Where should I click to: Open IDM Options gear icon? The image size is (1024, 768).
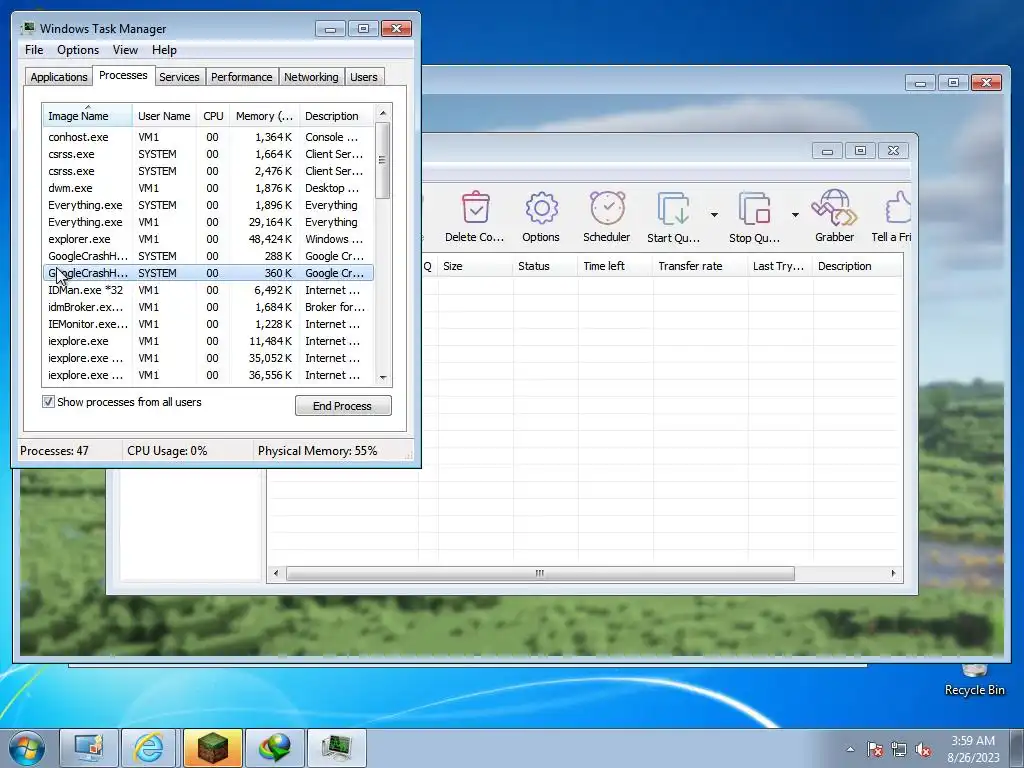[x=541, y=208]
